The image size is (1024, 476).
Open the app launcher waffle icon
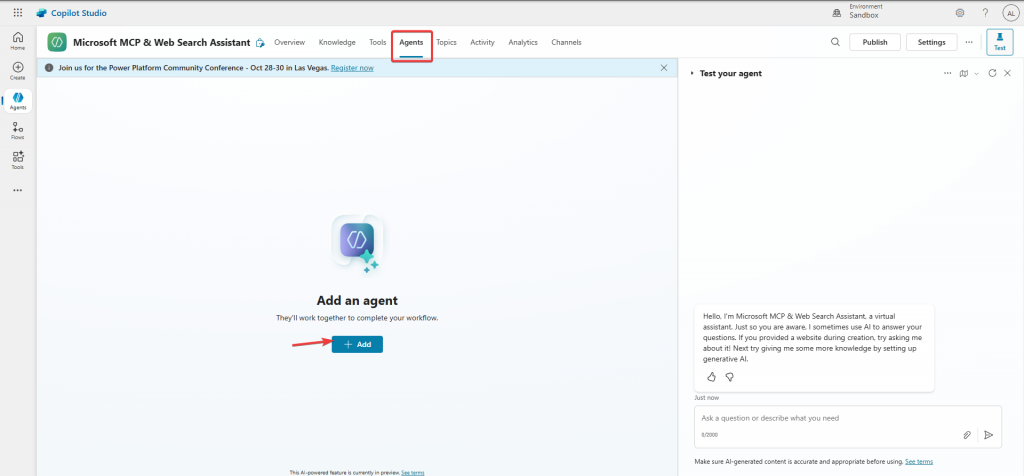click(x=18, y=12)
